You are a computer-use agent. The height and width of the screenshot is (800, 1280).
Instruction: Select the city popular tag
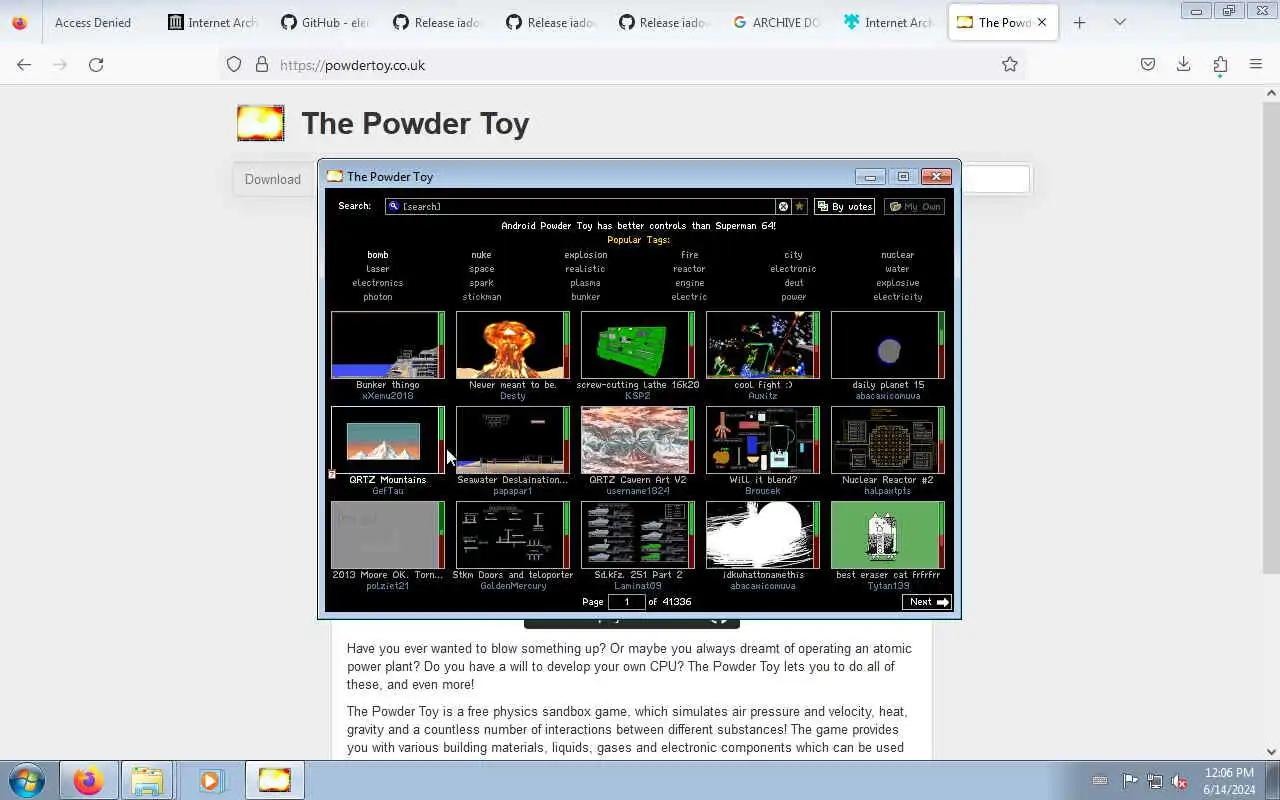[793, 255]
